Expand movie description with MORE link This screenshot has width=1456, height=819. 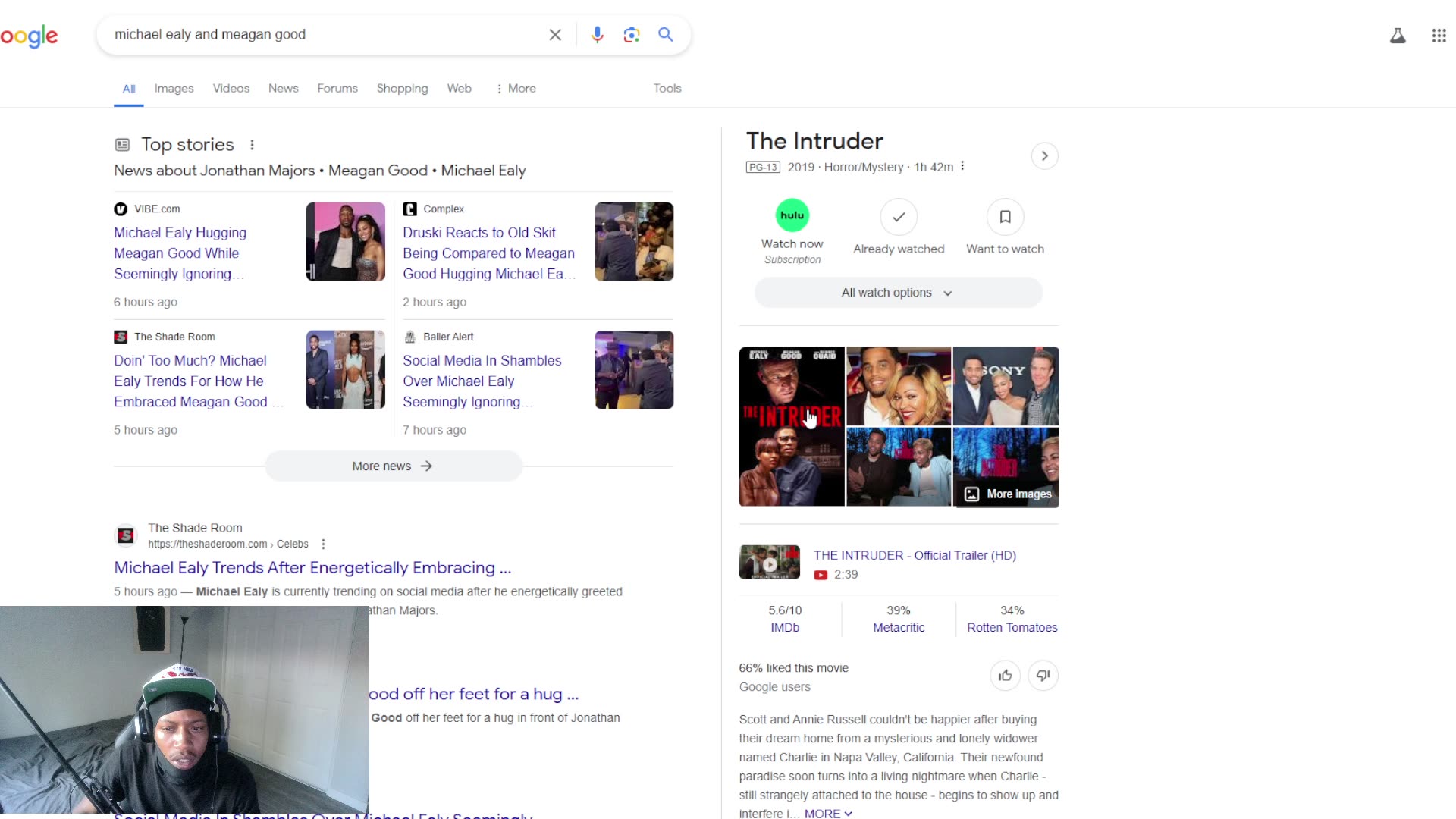point(827,813)
